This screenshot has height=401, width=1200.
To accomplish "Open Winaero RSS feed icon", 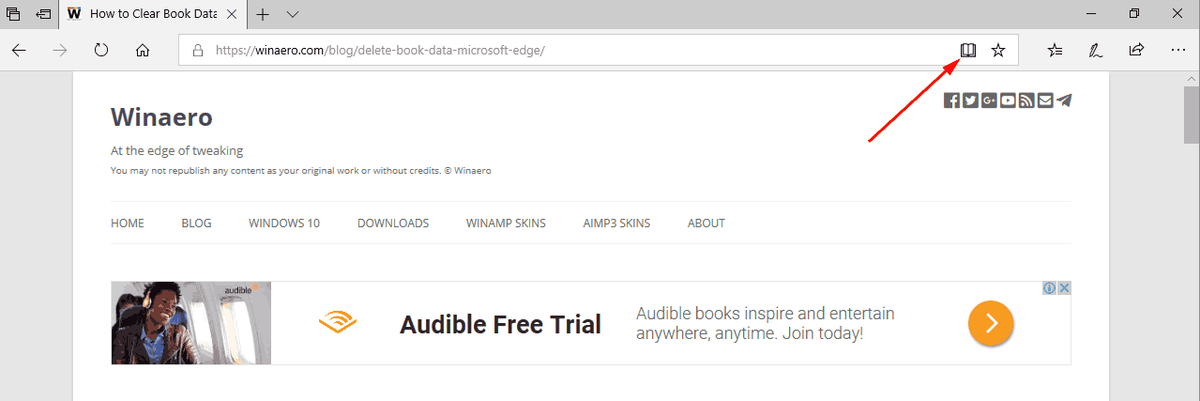I will tap(1026, 100).
